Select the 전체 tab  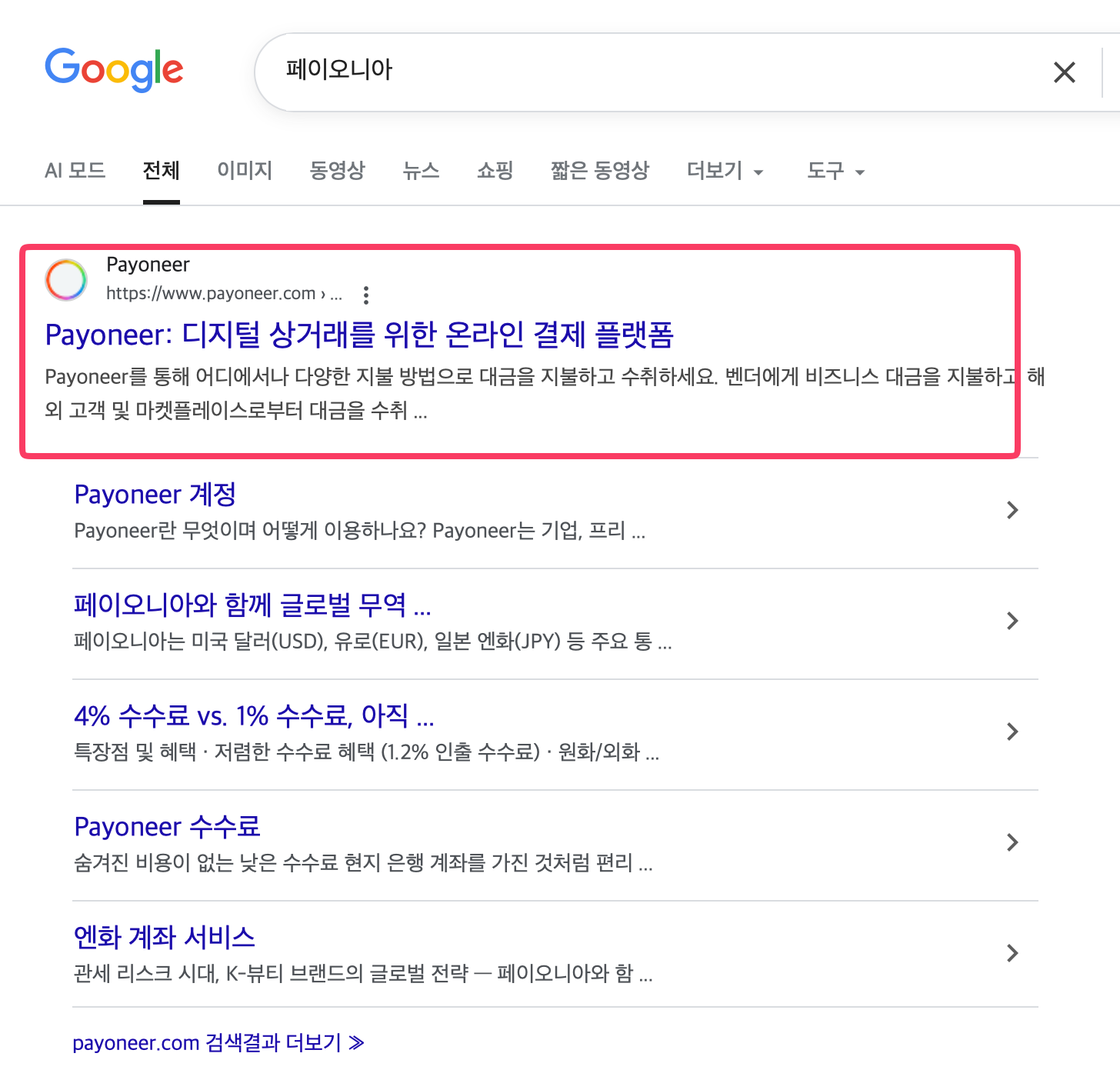162,170
